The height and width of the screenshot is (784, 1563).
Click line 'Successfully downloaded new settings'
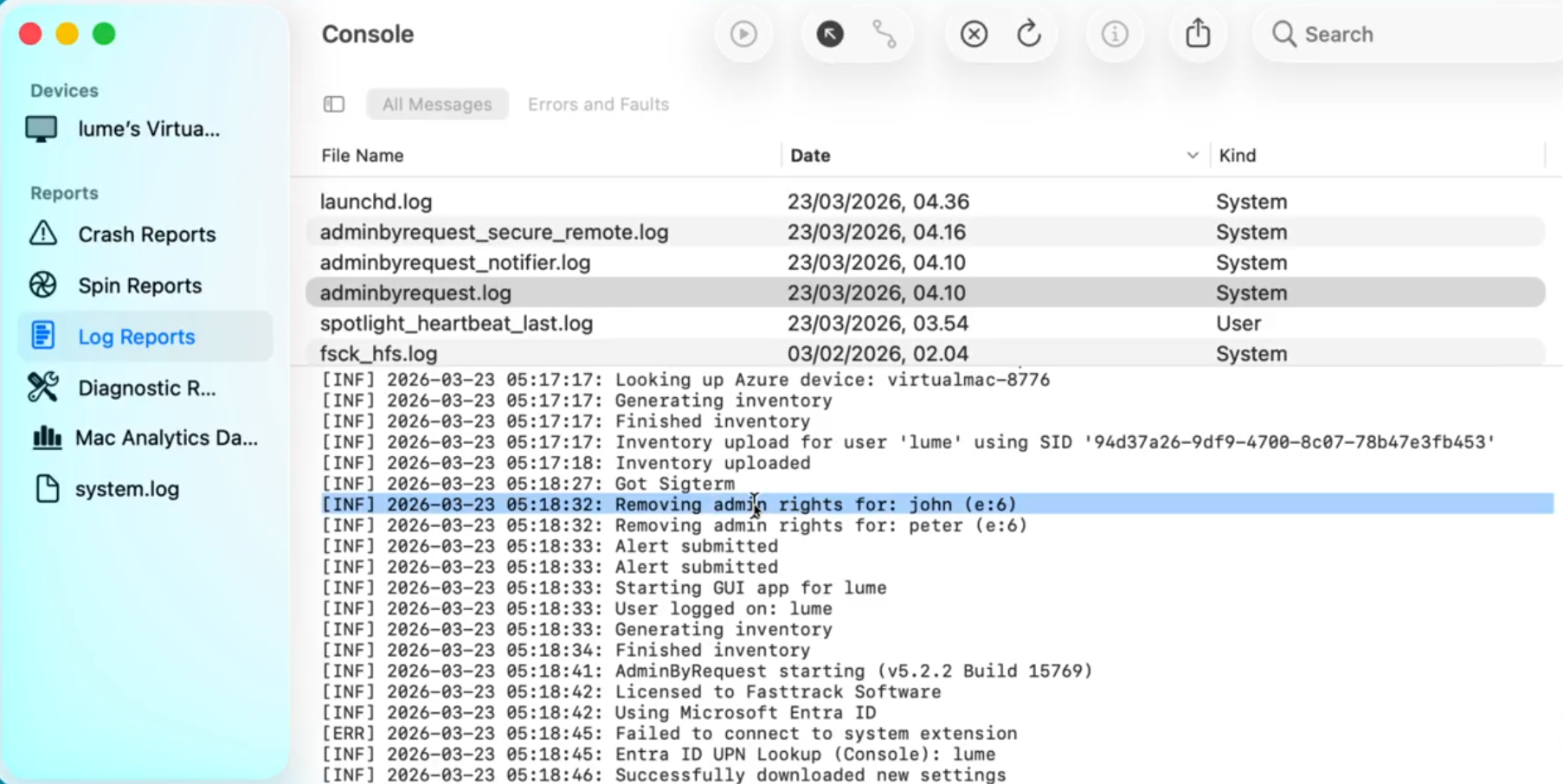point(664,774)
